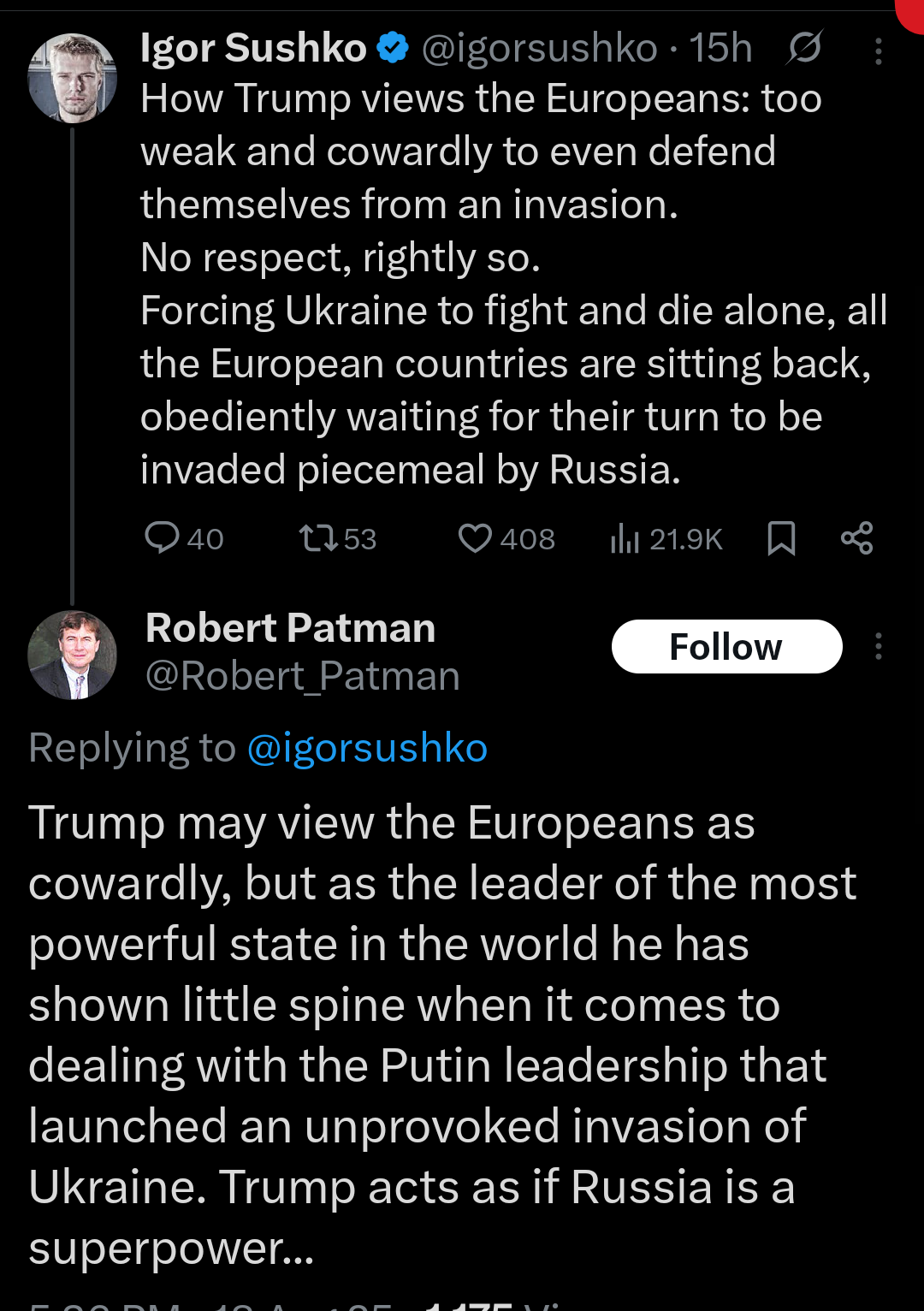The image size is (924, 1311).
Task: Share Igor Sushko's tweet
Action: coord(856,538)
